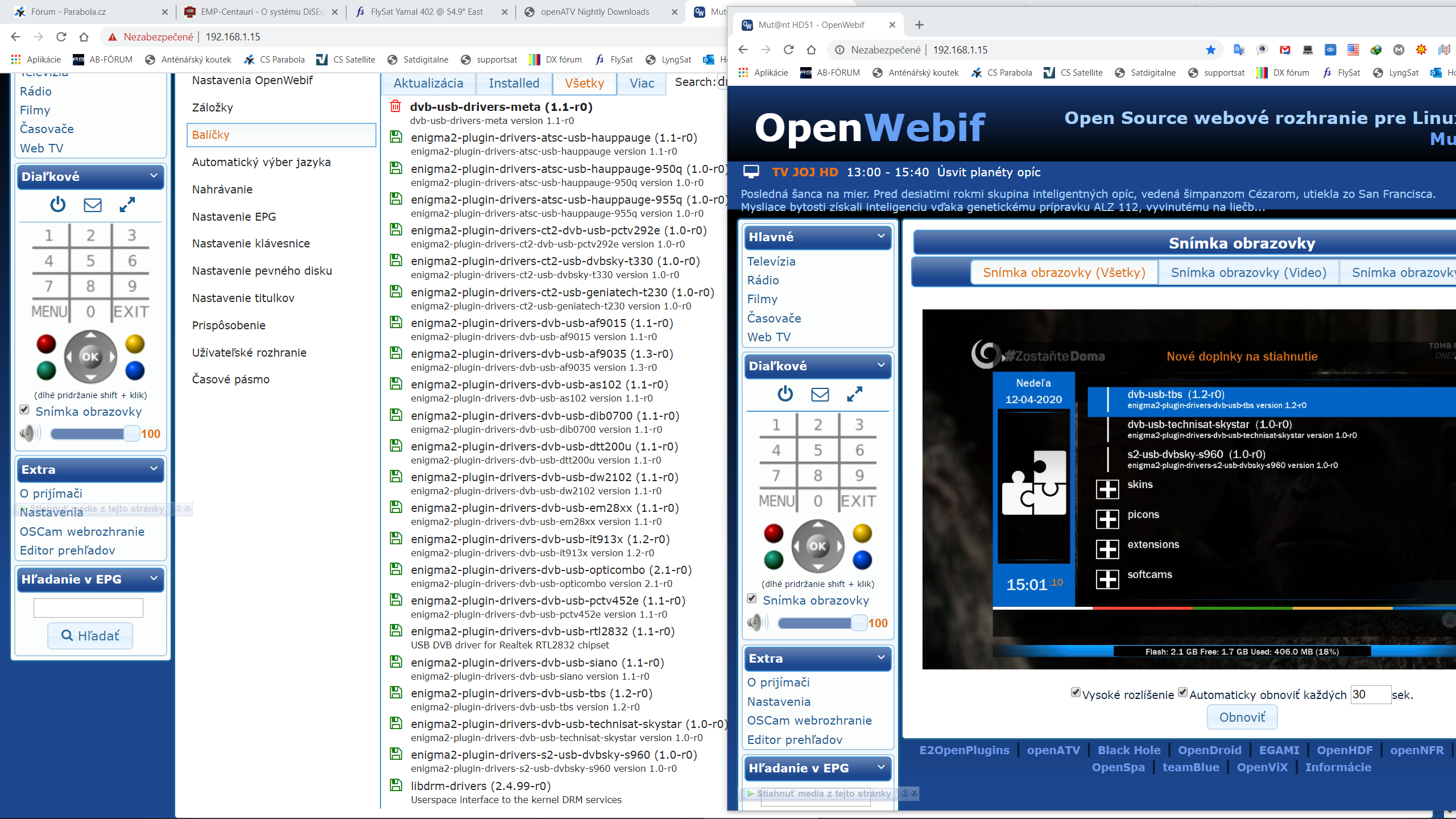Click the speaker mute icon in the right panel
Screen dimensions: 1456x819
(756, 623)
